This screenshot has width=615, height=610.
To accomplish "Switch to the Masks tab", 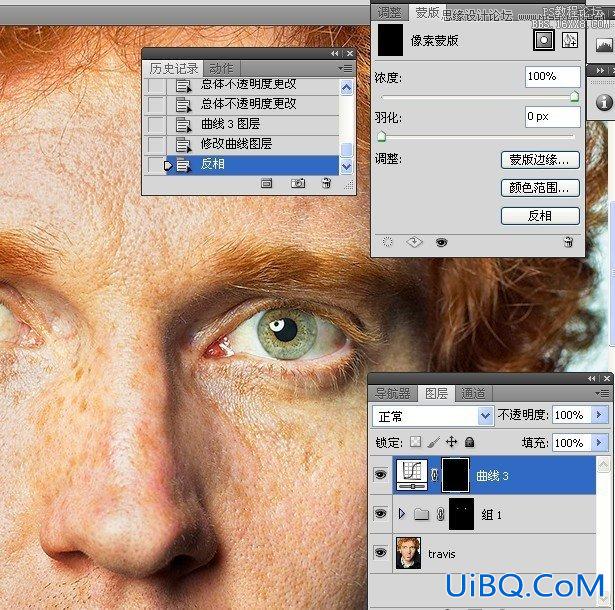I will click(428, 13).
